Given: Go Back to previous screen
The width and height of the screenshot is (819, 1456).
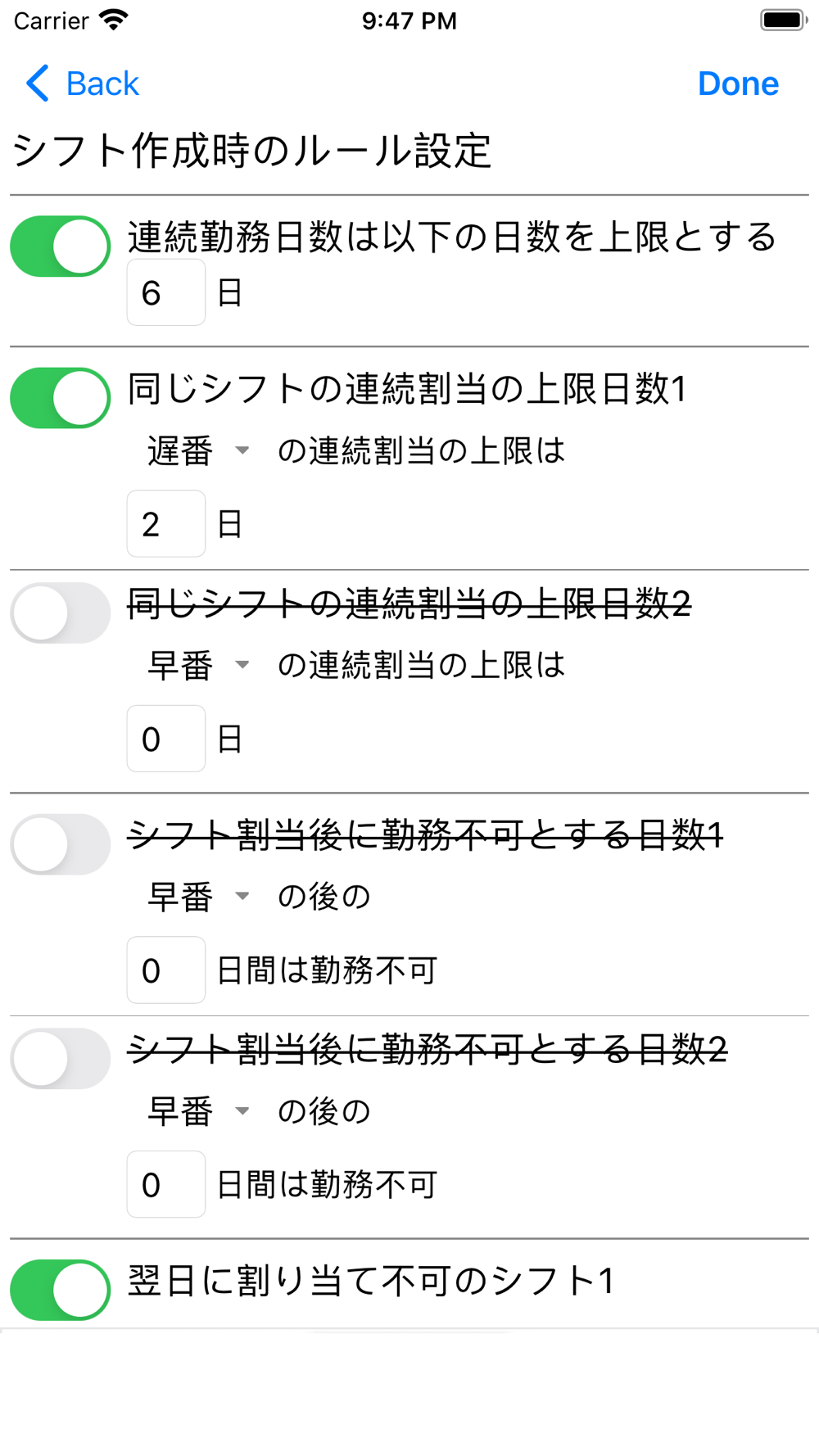Looking at the screenshot, I should 83,84.
